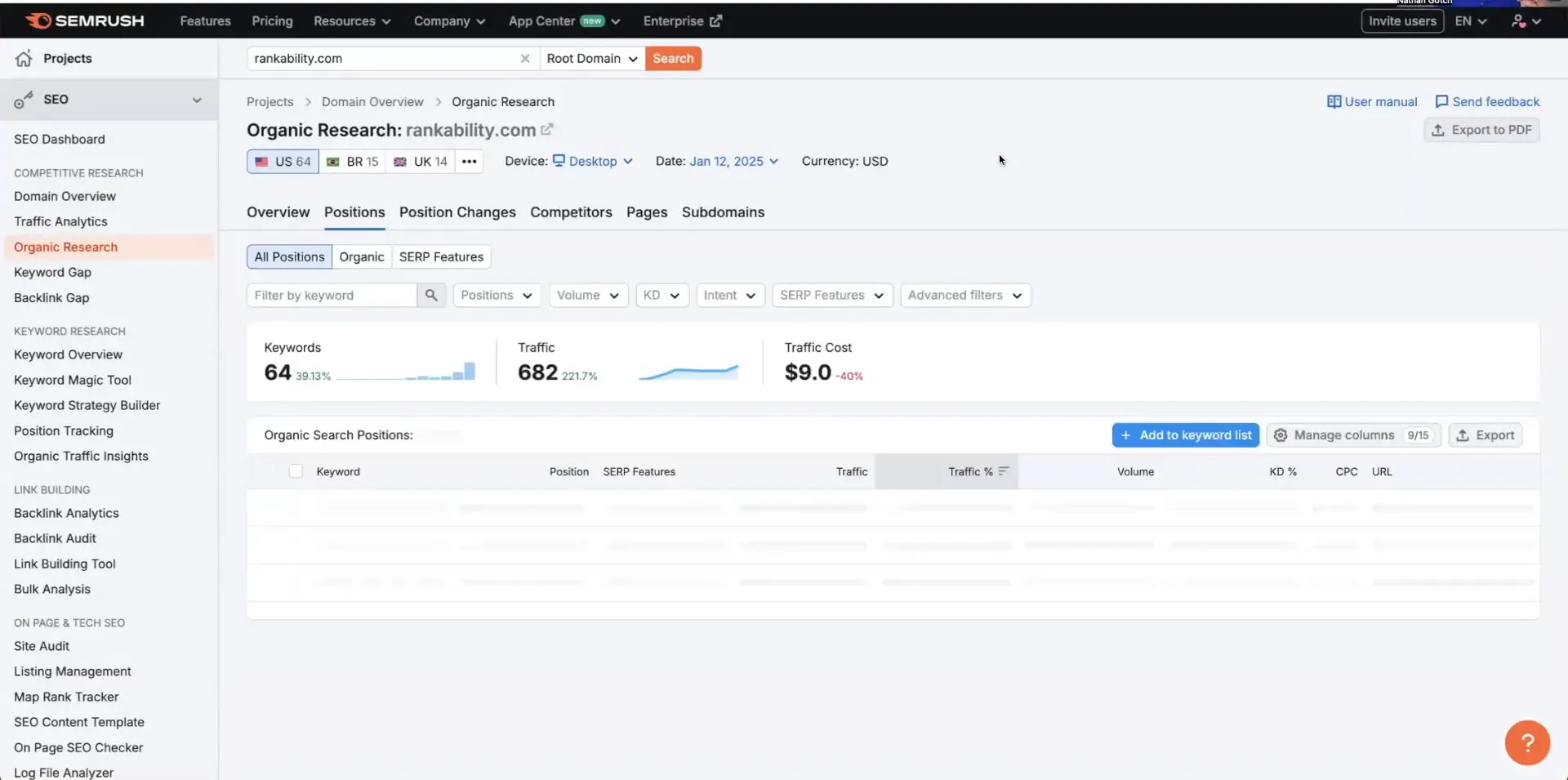Select the SERP Features positions toggle
Image resolution: width=1568 pixels, height=780 pixels.
click(x=441, y=256)
